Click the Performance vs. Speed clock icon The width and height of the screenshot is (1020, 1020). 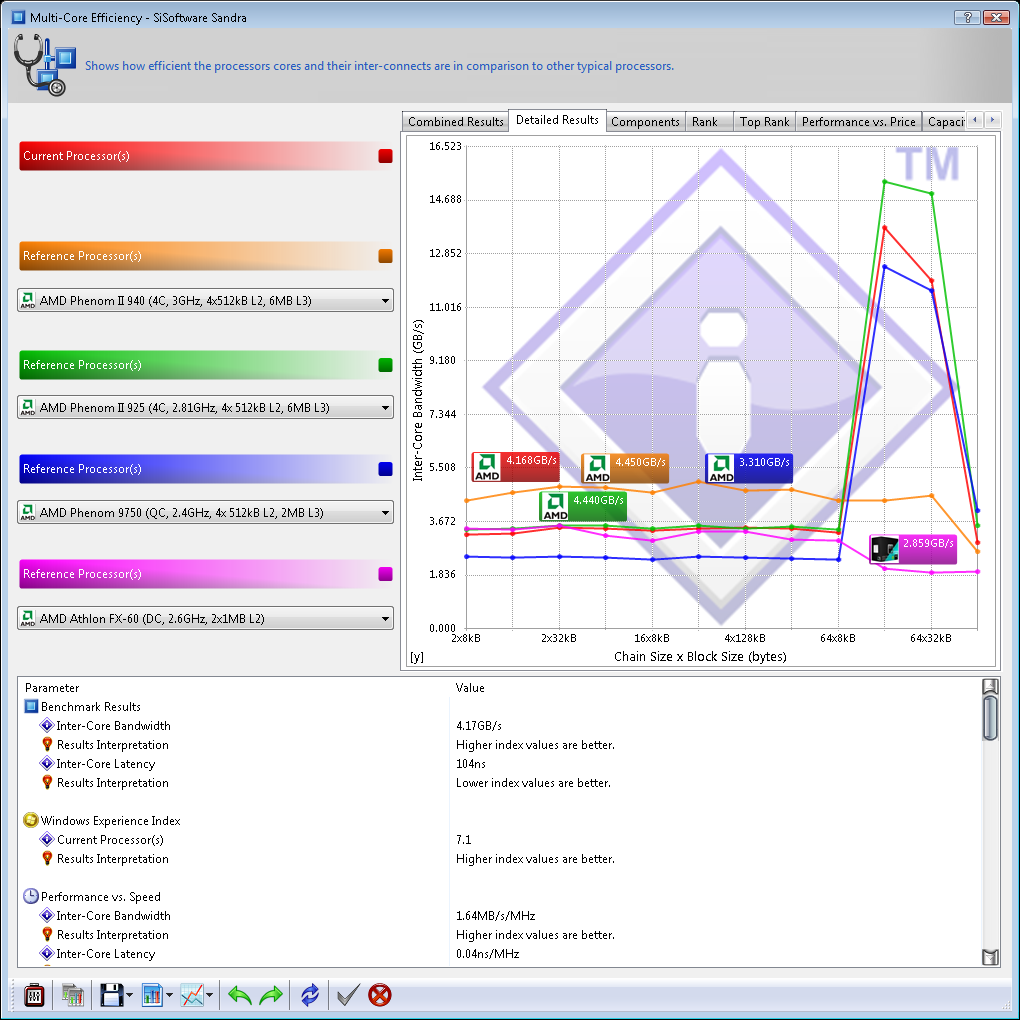point(31,896)
